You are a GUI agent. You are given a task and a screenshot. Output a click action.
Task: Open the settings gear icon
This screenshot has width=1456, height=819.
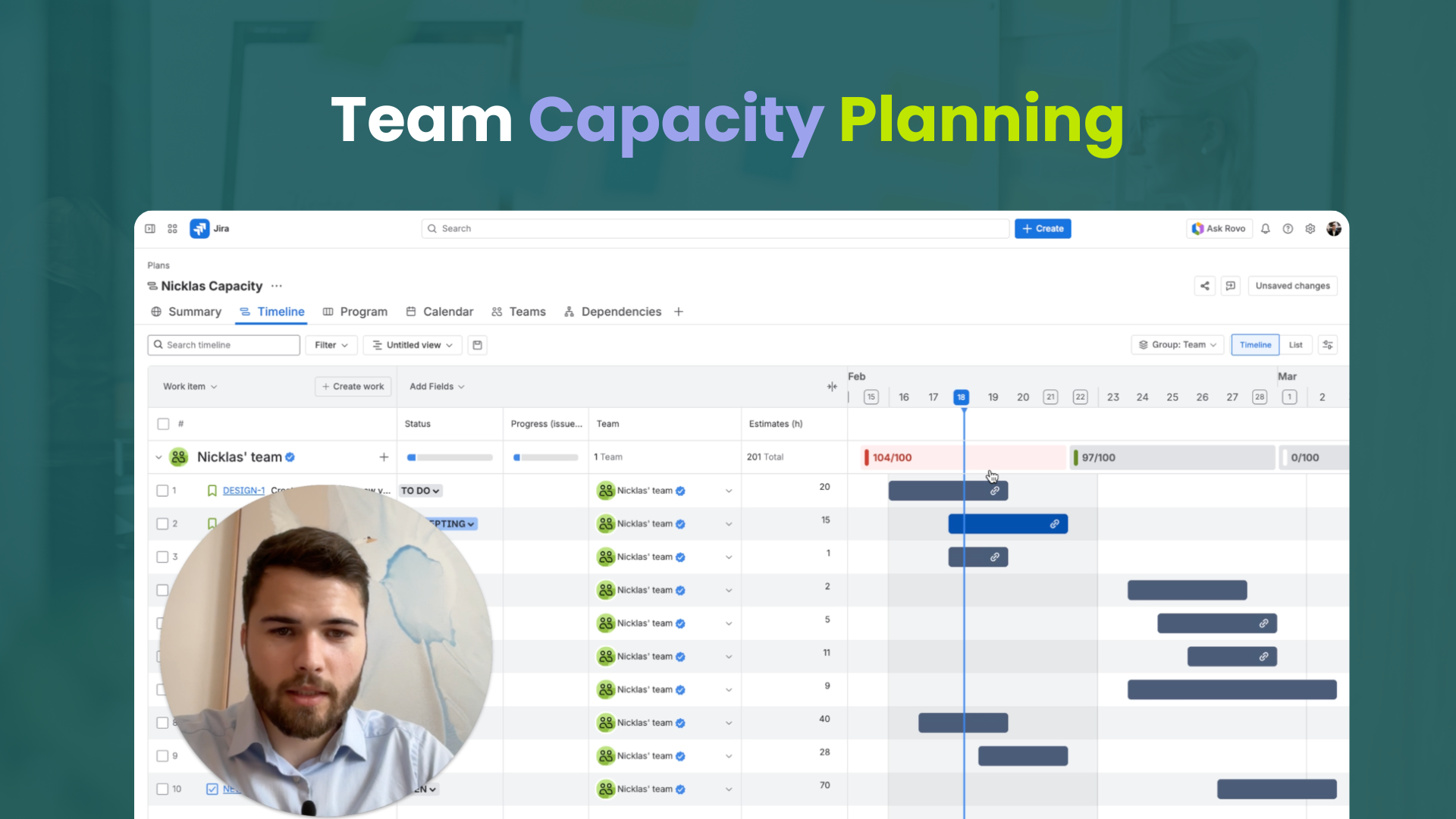1310,228
